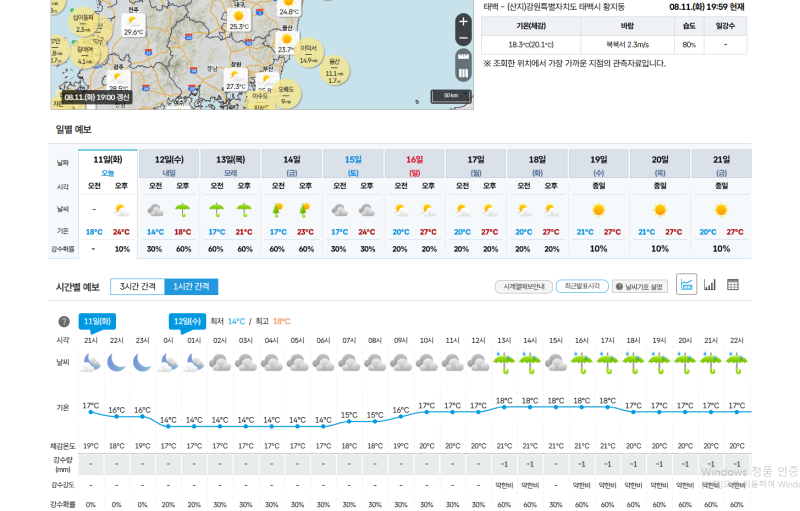Click the 일강수 column header
This screenshot has width=800, height=511.
725,25
